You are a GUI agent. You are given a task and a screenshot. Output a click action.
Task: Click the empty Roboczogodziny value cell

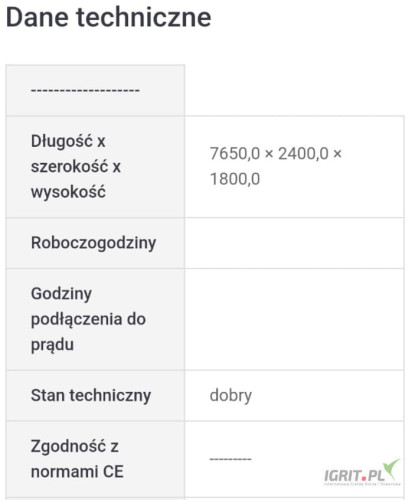tap(294, 243)
